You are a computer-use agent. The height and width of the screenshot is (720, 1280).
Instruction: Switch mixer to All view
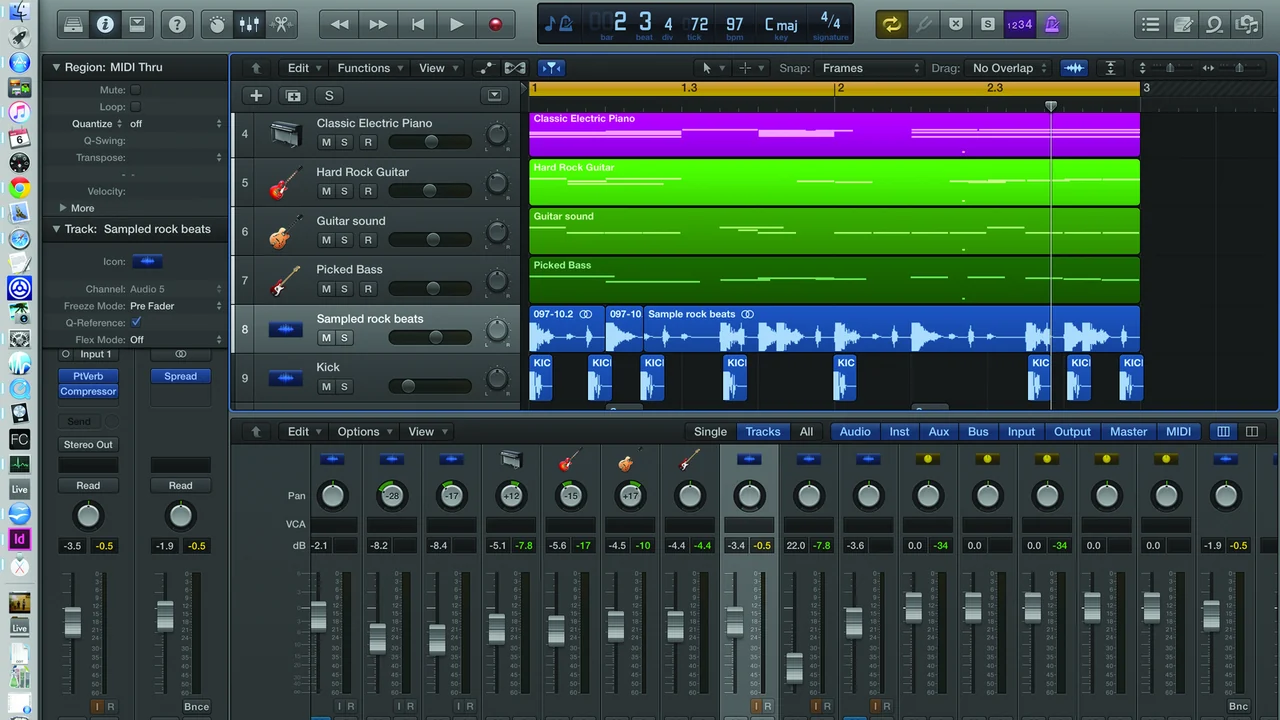[x=806, y=432]
